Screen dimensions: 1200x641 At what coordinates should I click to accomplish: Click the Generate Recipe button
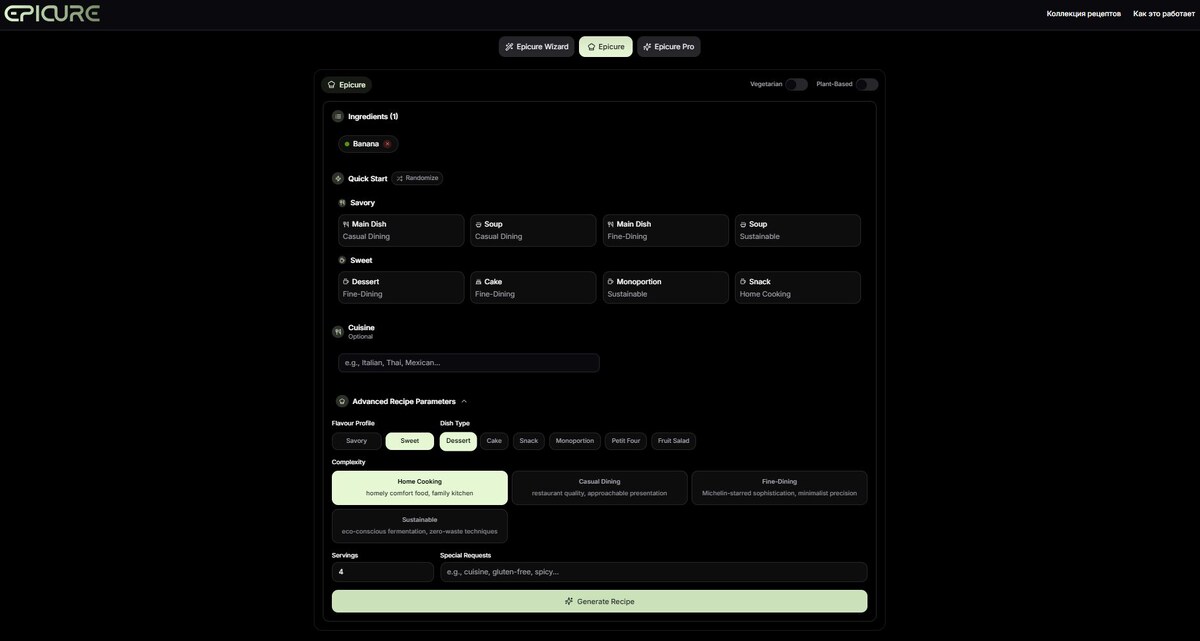(x=600, y=601)
